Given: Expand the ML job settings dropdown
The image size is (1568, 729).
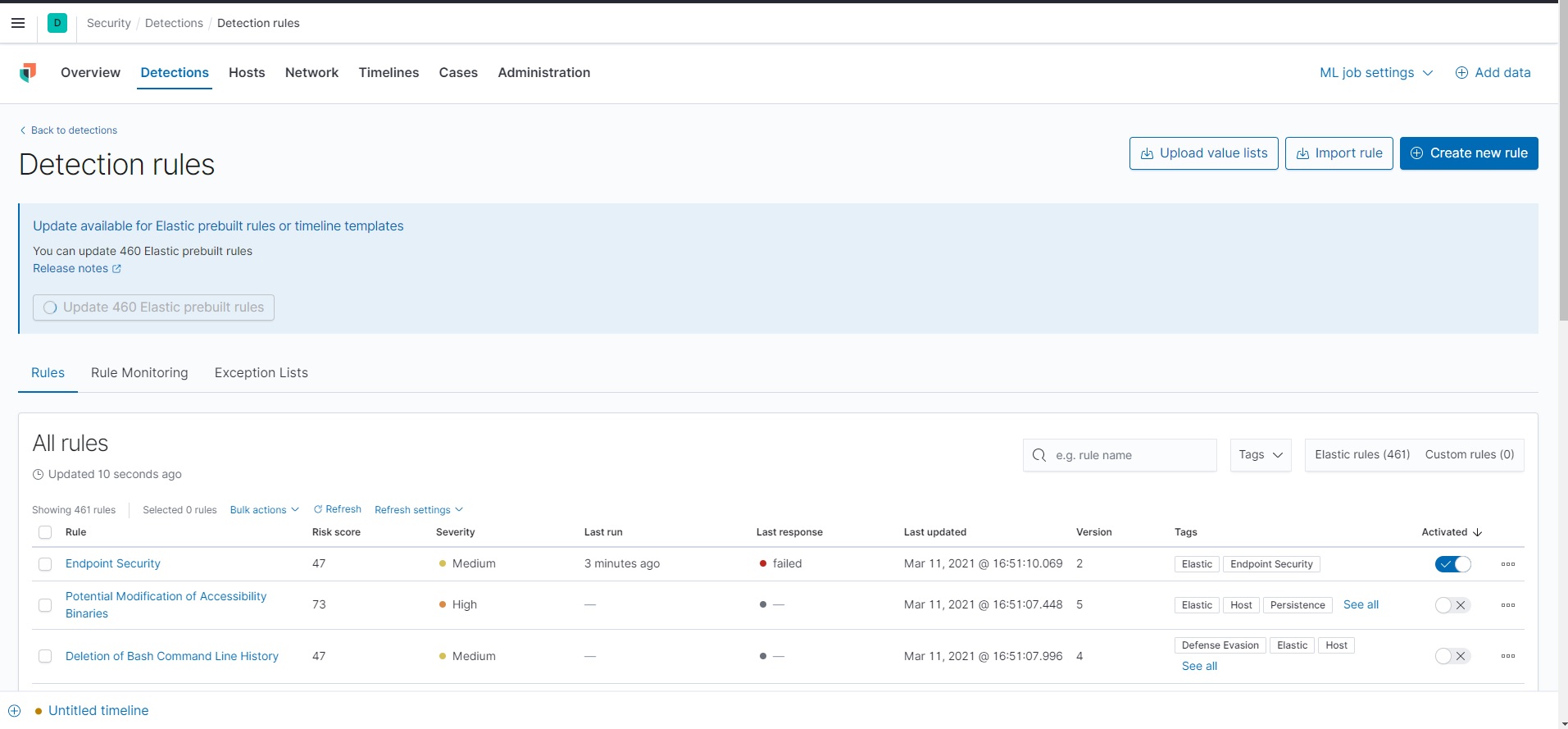Looking at the screenshot, I should point(1376,73).
